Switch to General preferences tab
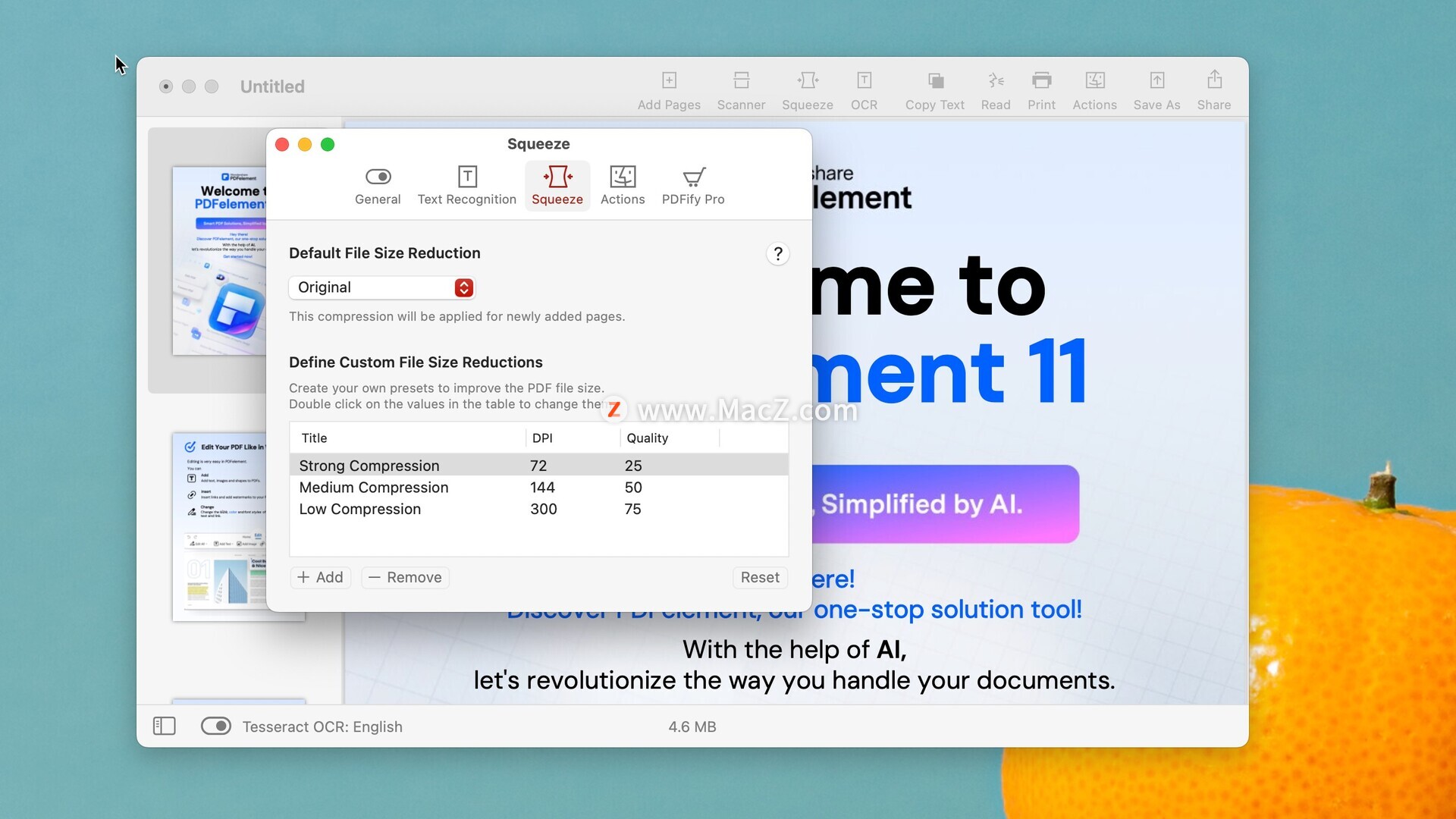 pyautogui.click(x=378, y=186)
